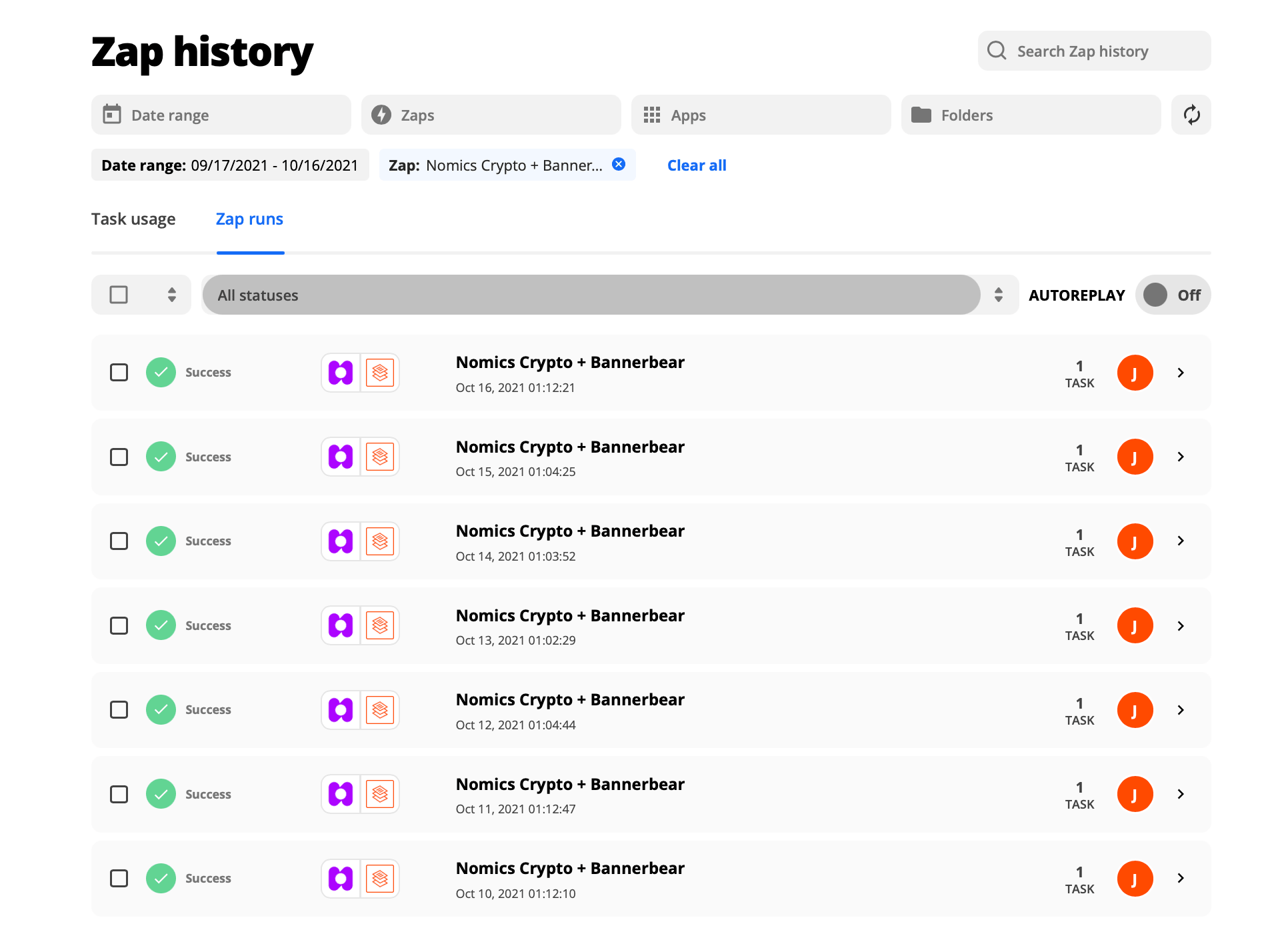Select the Oct 12, 2021 01:04:44 run checkbox
The width and height of the screenshot is (1288, 952).
(x=119, y=709)
